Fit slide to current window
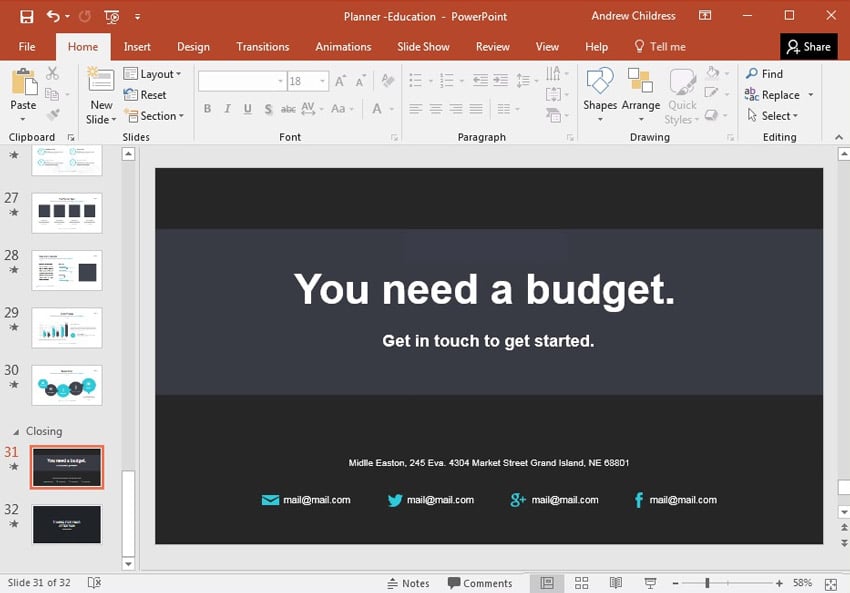 [831, 583]
